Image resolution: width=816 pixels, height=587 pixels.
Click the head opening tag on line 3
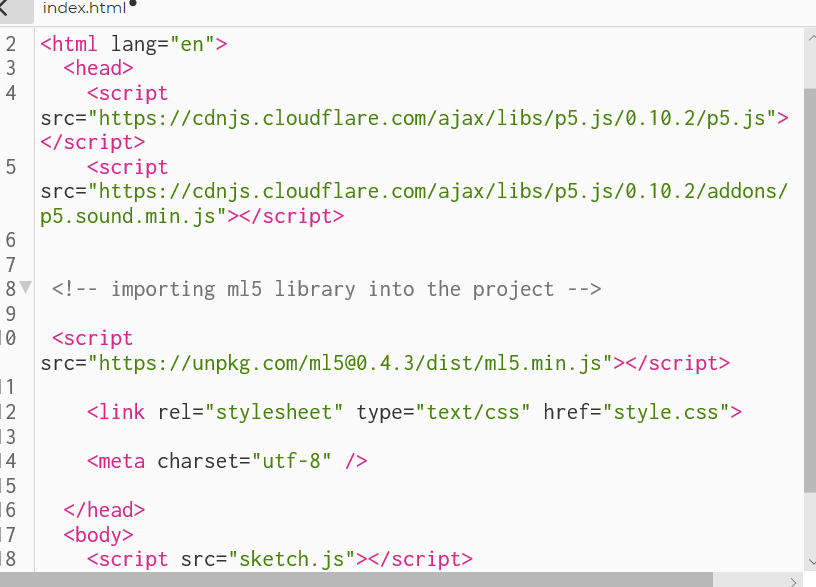[97, 67]
